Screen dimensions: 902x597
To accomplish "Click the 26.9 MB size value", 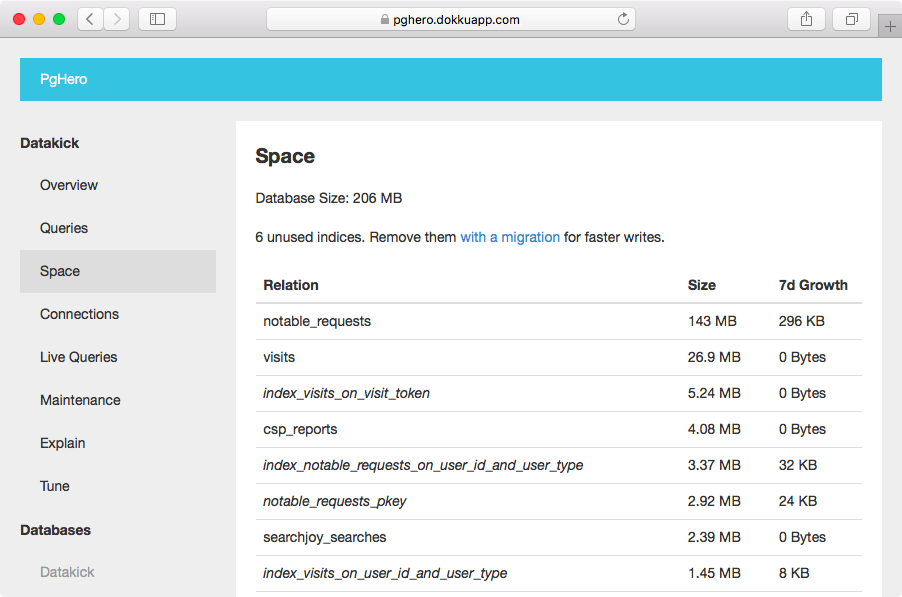I will click(714, 357).
